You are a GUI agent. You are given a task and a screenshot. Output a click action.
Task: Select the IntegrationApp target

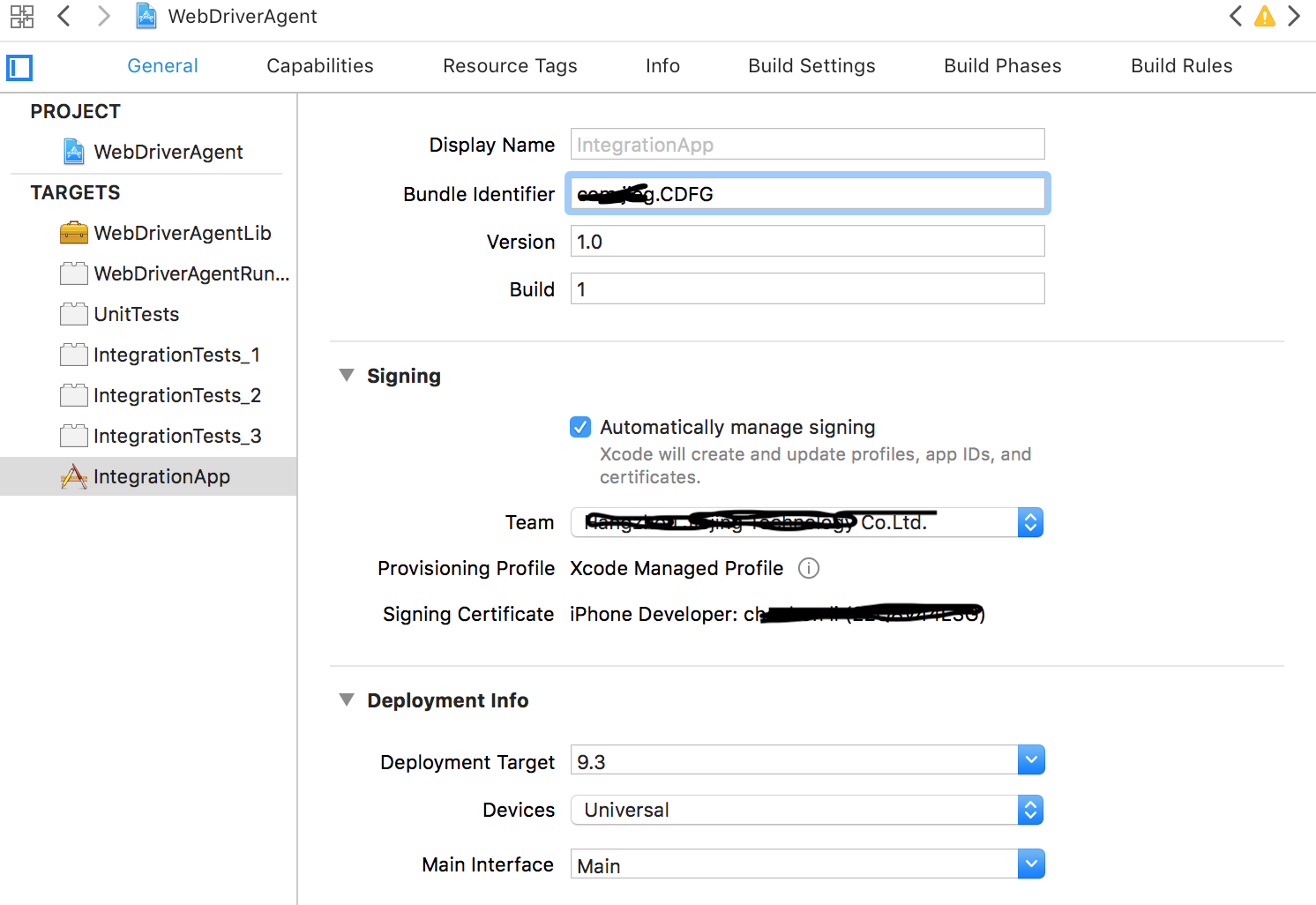point(148,476)
